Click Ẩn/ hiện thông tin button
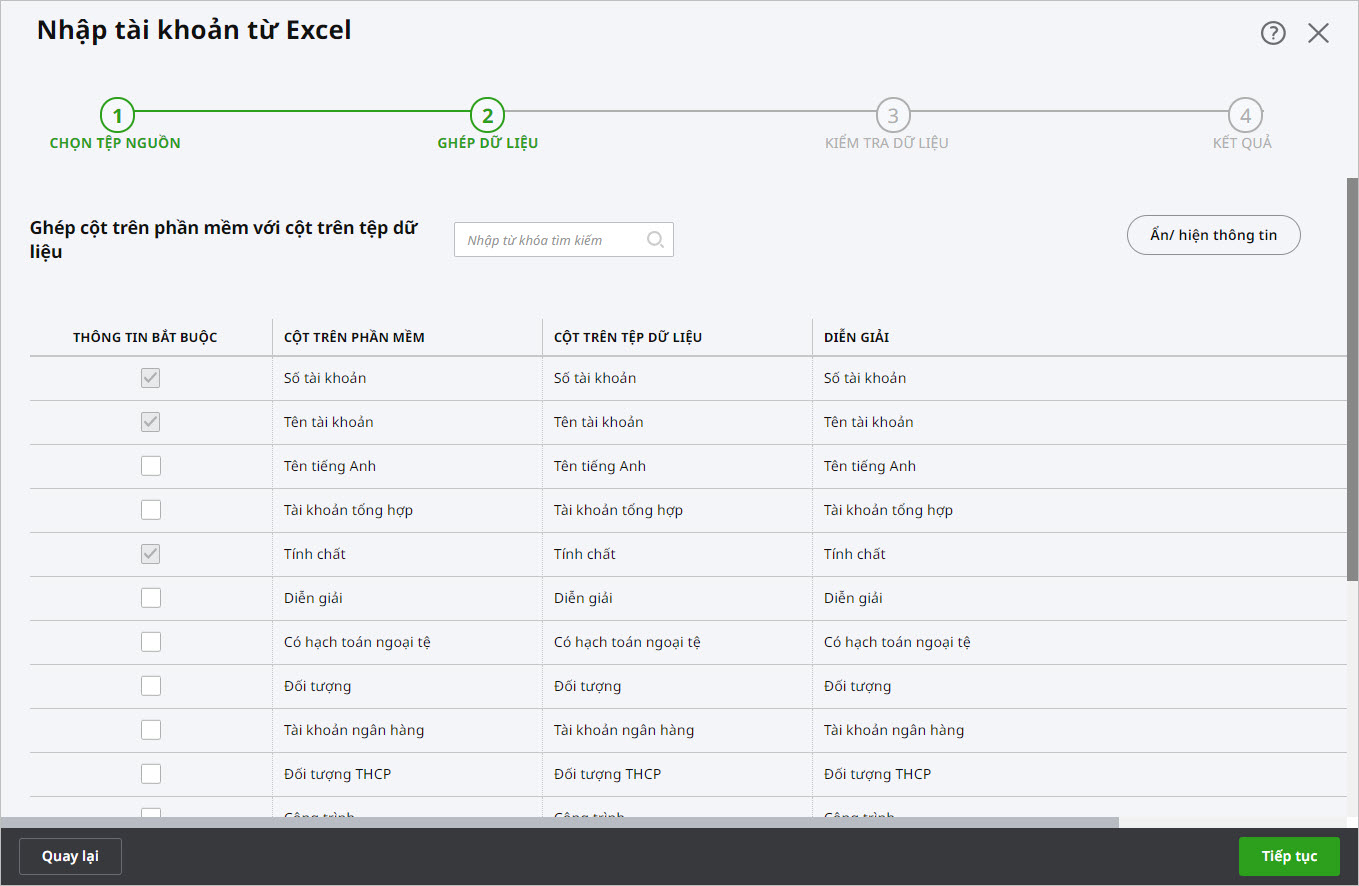The height and width of the screenshot is (886, 1359). [1213, 235]
